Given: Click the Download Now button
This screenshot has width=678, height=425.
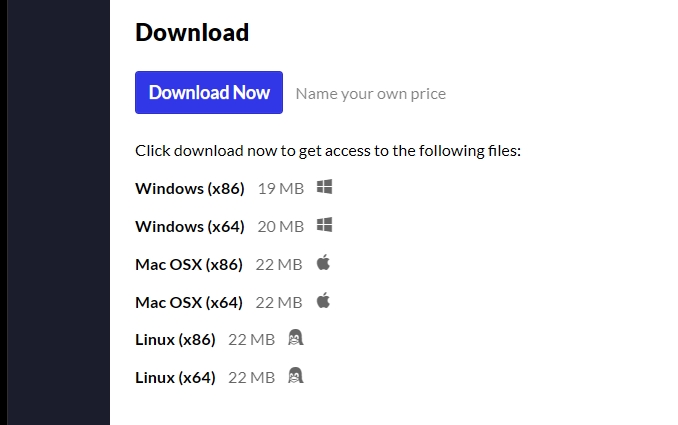Looking at the screenshot, I should pyautogui.click(x=209, y=93).
